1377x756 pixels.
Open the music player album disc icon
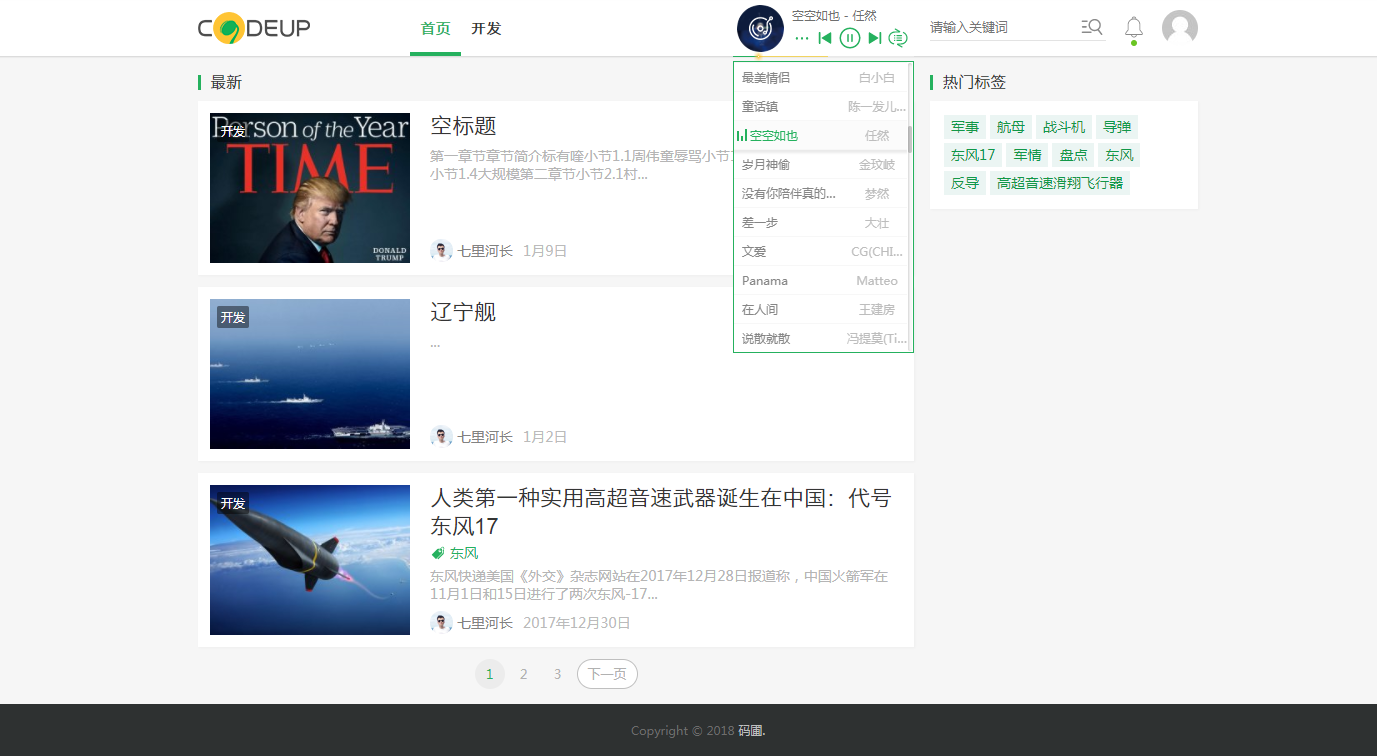pyautogui.click(x=760, y=28)
